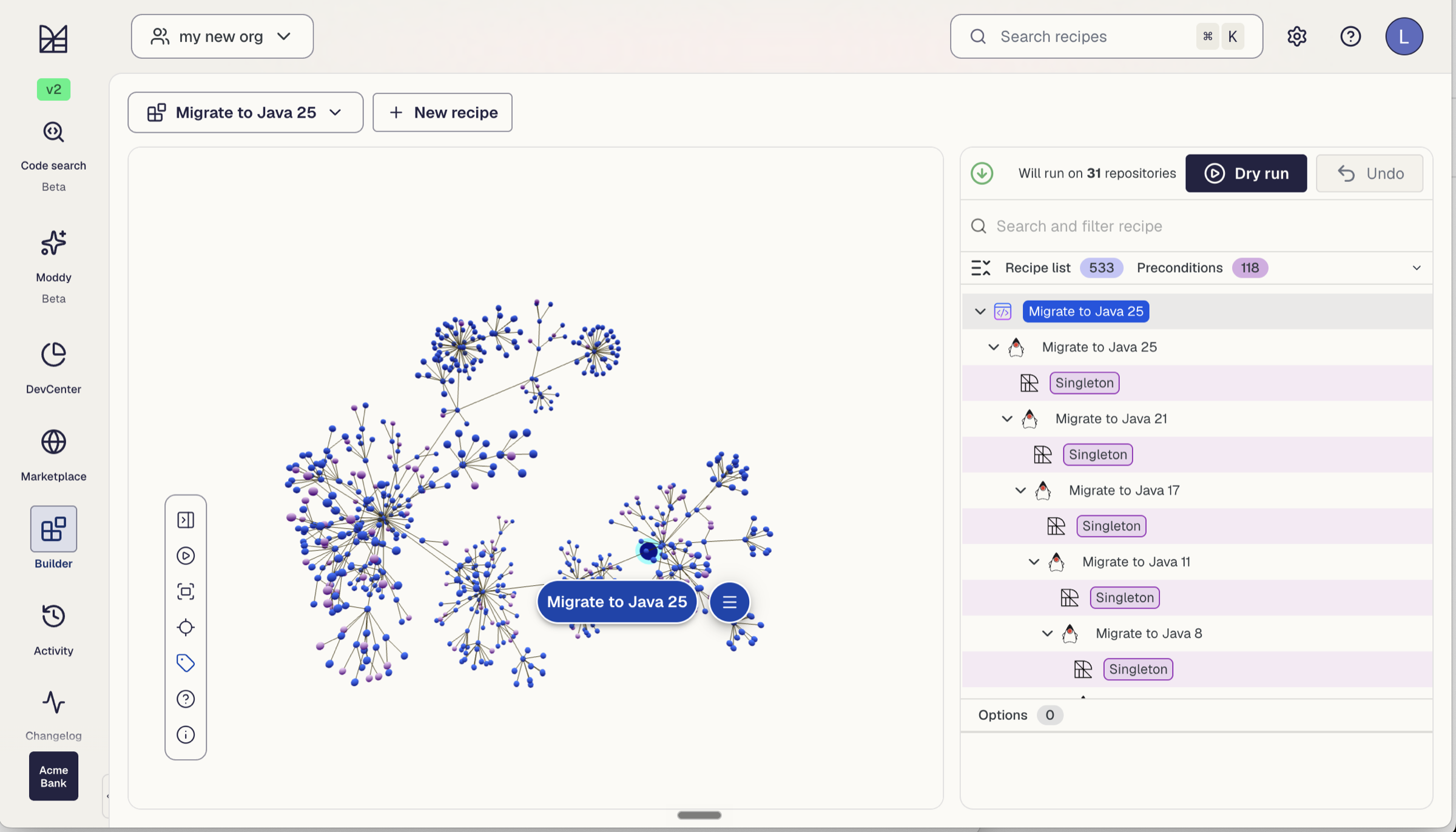Click the horizontal scrollbar handle below graph
Image resolution: width=1456 pixels, height=832 pixels.
click(x=699, y=815)
